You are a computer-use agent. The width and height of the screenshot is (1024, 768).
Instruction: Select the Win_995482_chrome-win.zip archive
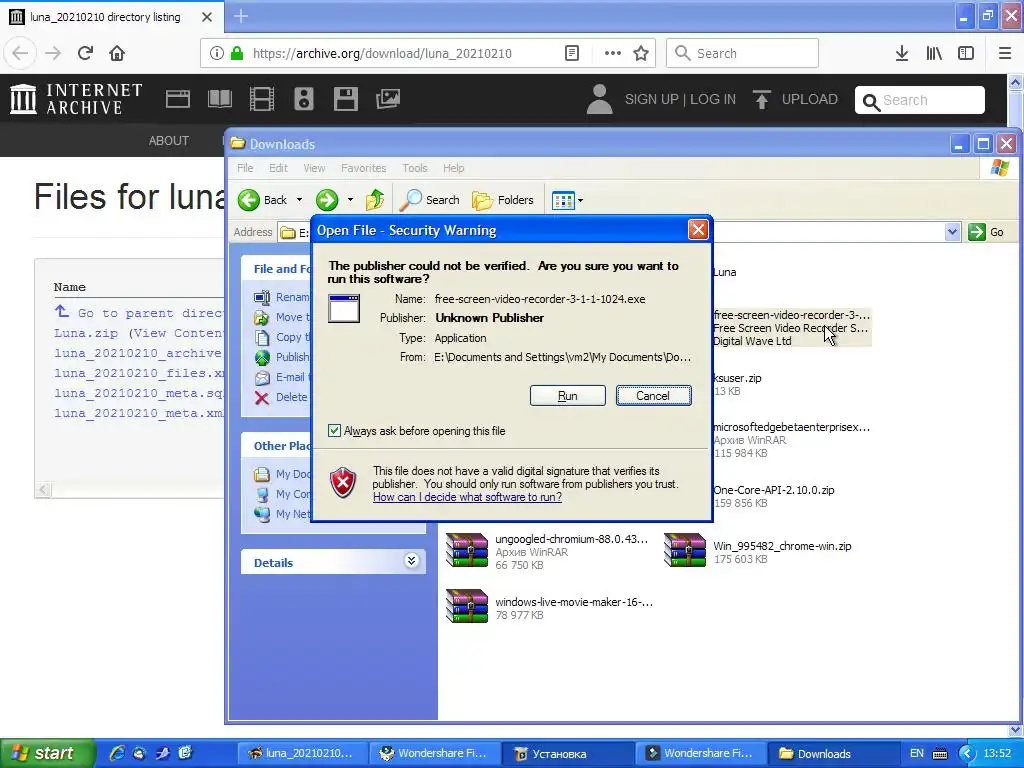coord(758,552)
